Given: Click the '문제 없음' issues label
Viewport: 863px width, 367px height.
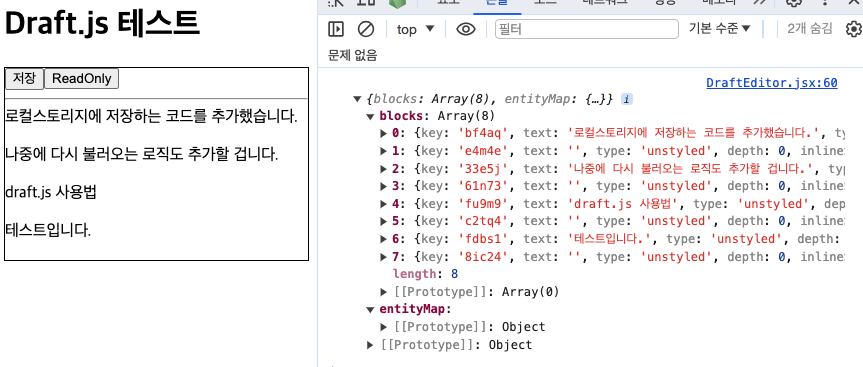Looking at the screenshot, I should click(353, 55).
